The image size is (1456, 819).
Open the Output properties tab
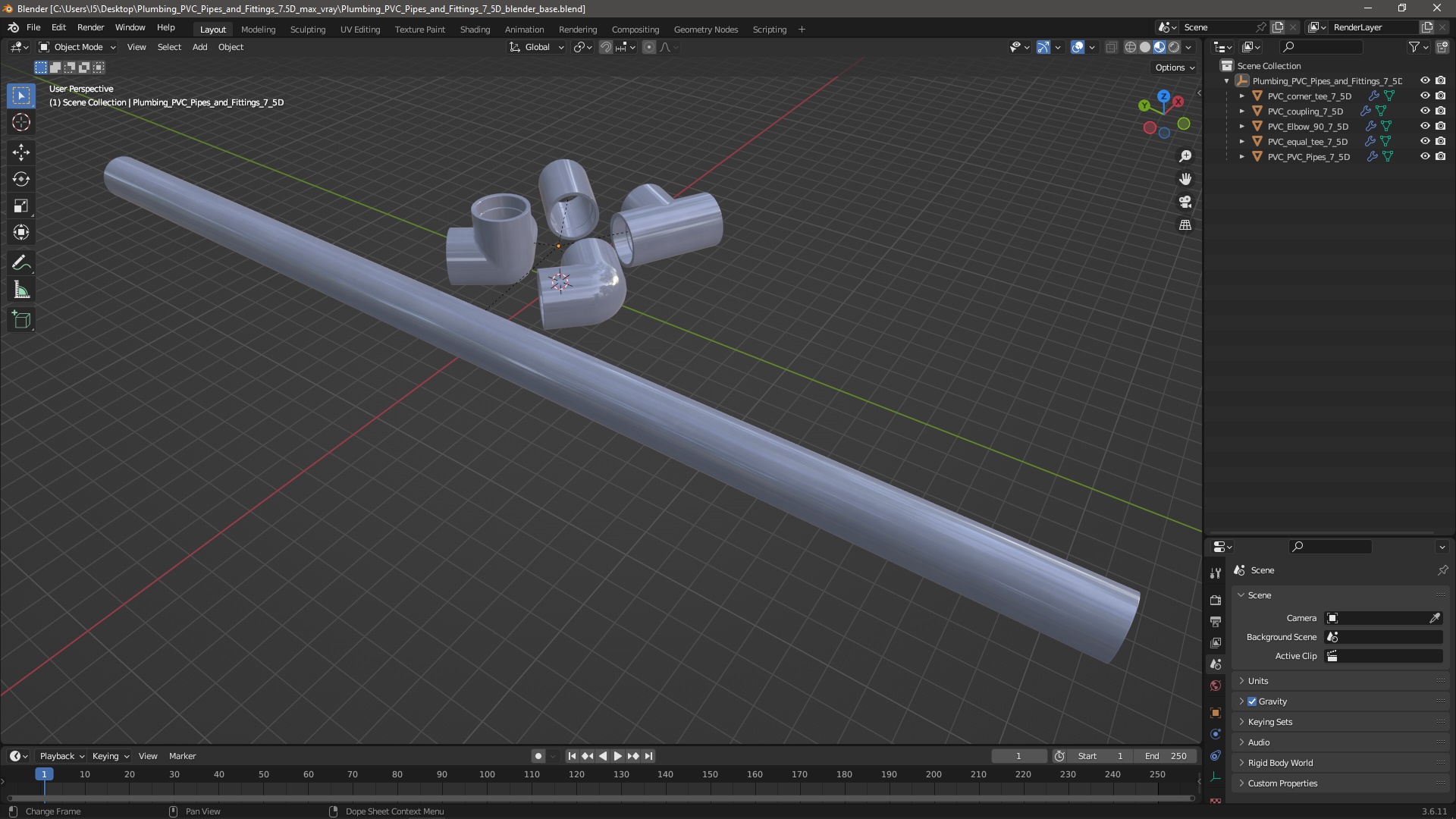1216,621
